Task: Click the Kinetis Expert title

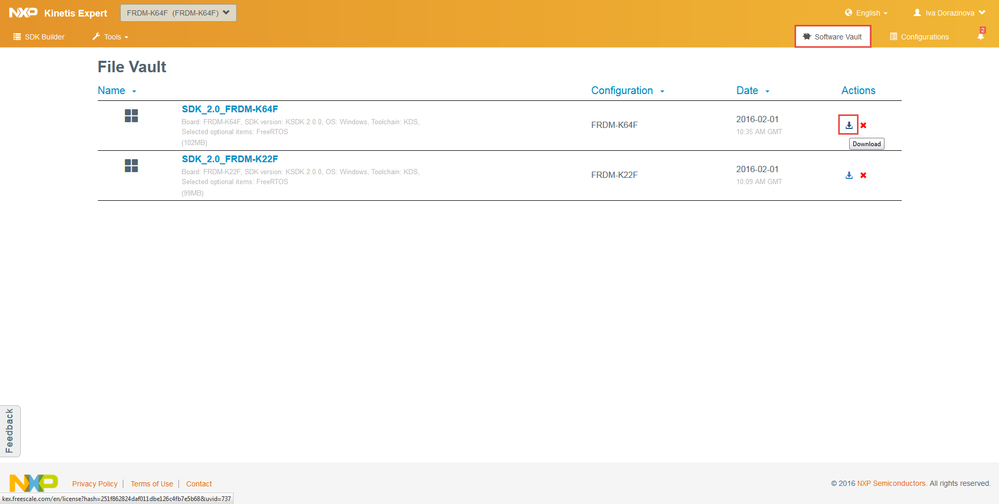Action: pos(76,13)
